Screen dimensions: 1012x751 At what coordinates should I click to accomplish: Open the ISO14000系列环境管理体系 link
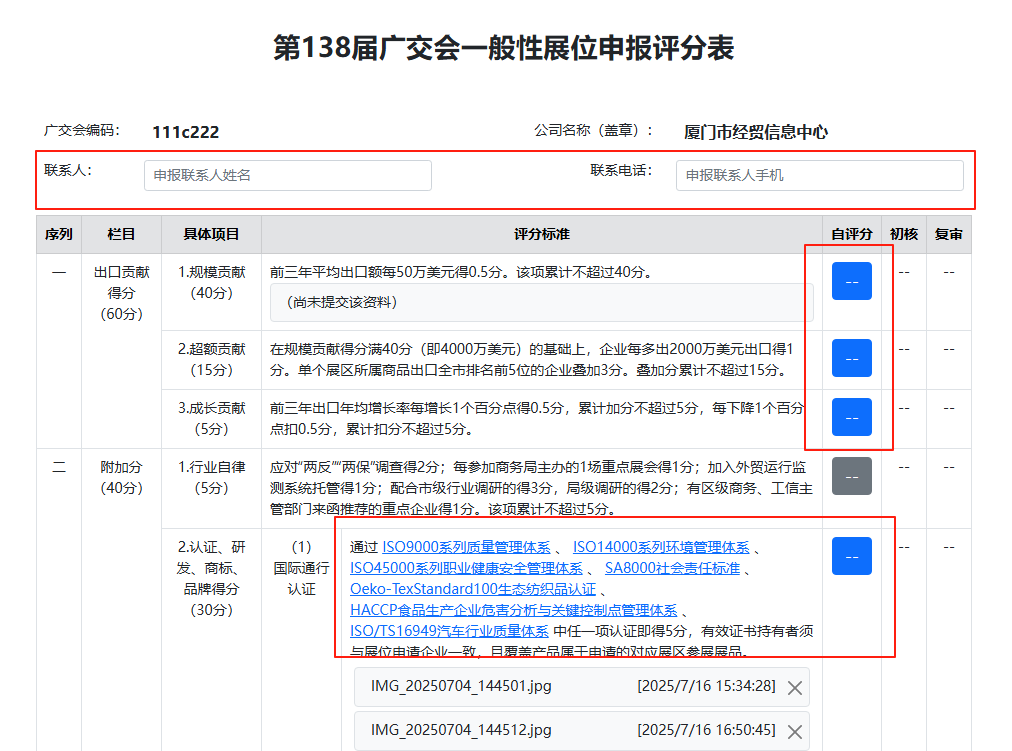[660, 547]
